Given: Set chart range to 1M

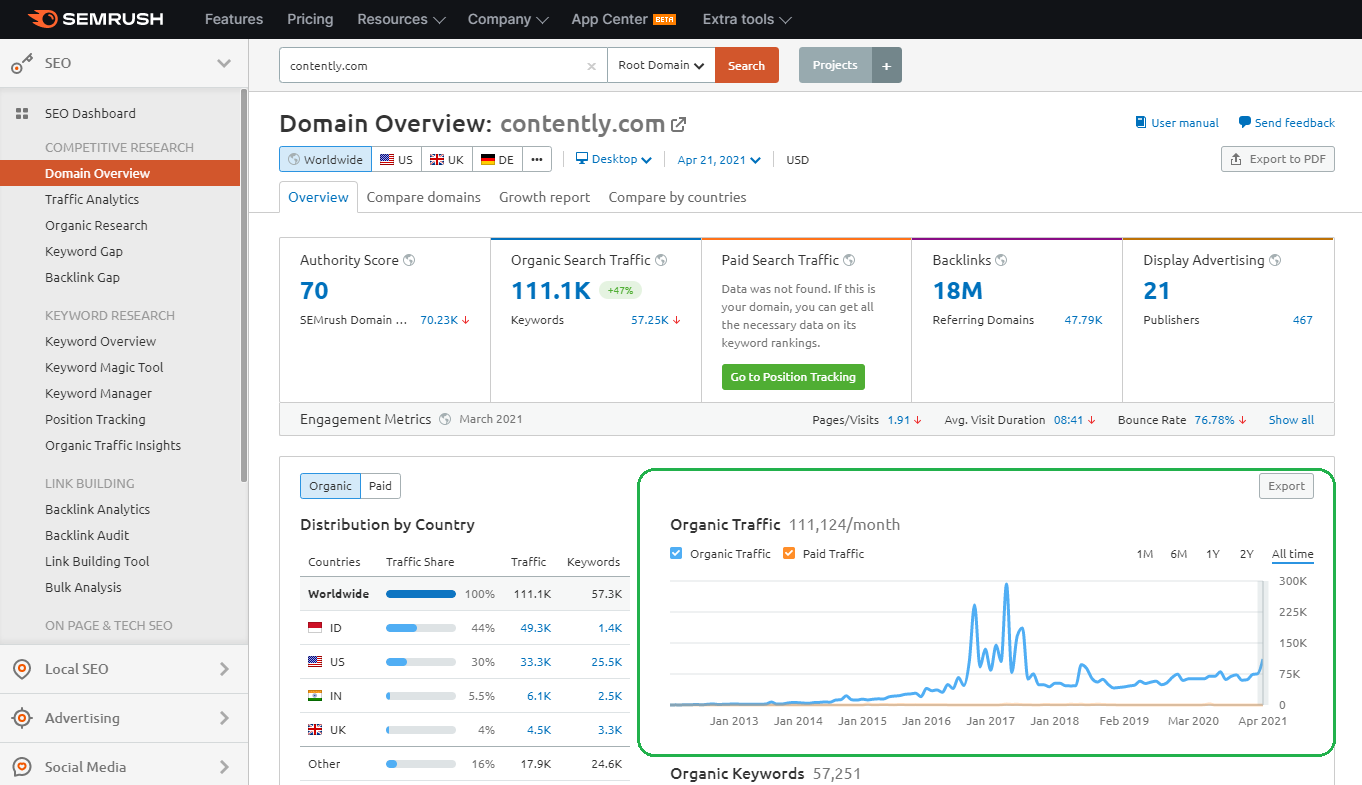Looking at the screenshot, I should pos(1145,554).
